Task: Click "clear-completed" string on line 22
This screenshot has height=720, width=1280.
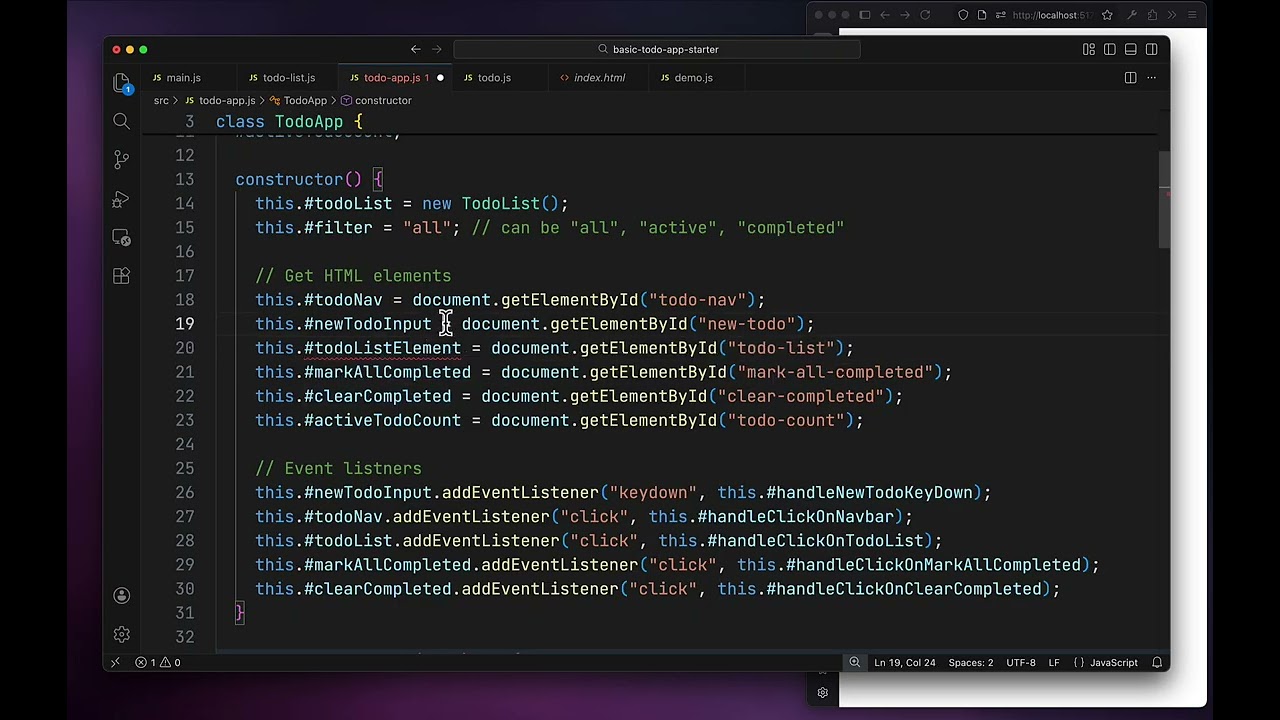Action: 800,396
